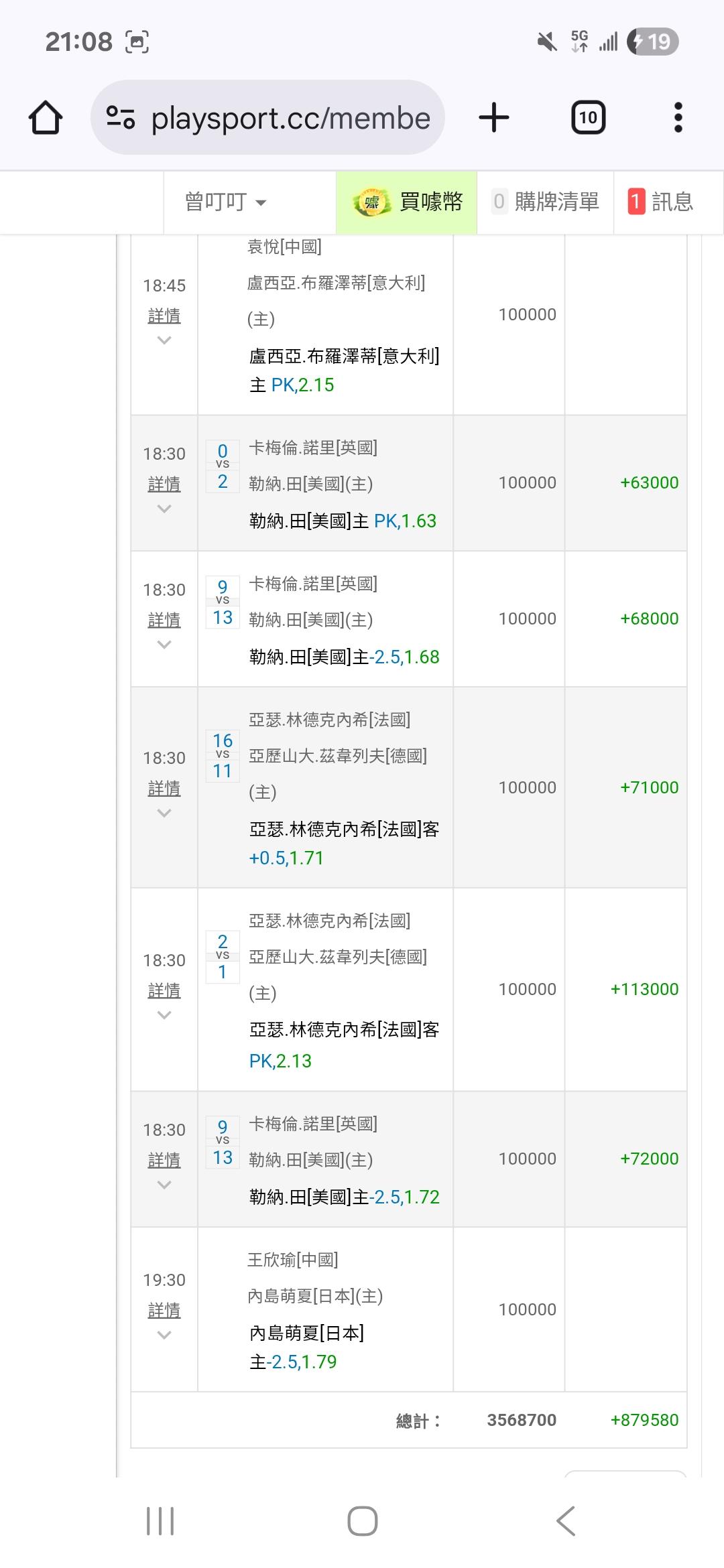Click 詳情 link for the 2 vs 1 match
This screenshot has width=724, height=1568.
[164, 990]
